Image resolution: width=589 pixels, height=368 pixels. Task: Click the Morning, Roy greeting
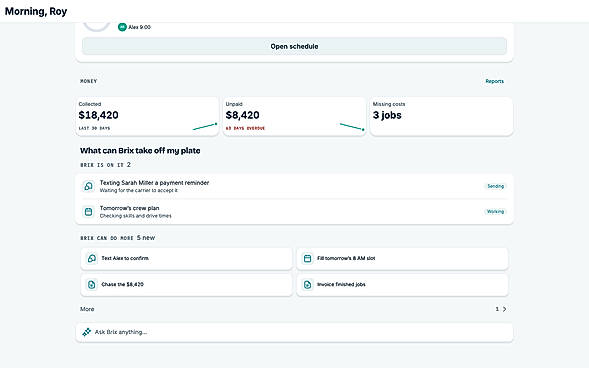point(36,11)
